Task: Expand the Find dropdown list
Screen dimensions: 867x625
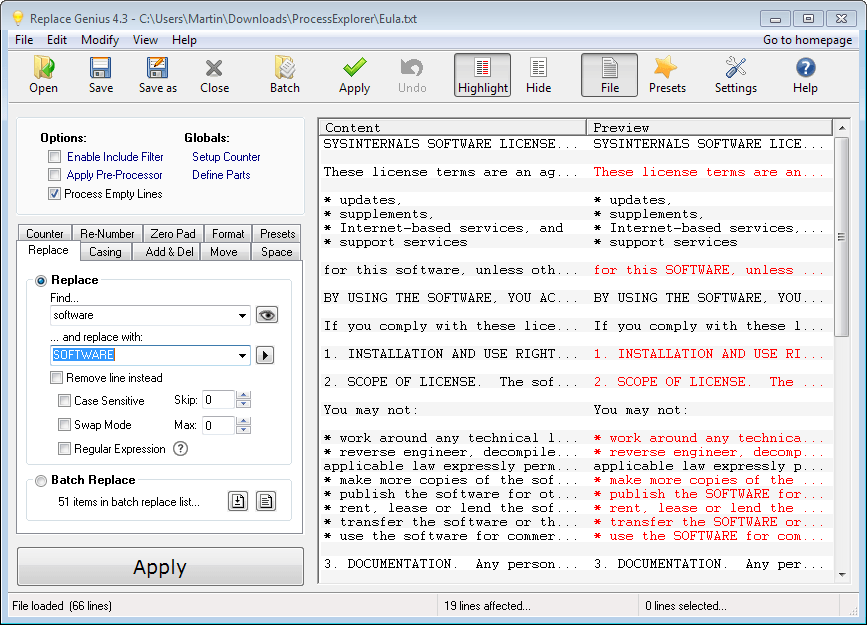Action: [x=242, y=315]
